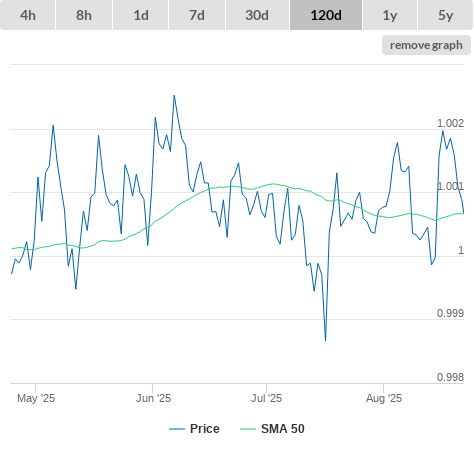Viewport: 474px width, 455px height.
Task: Click the lowest price dip in July
Action: [x=325, y=340]
